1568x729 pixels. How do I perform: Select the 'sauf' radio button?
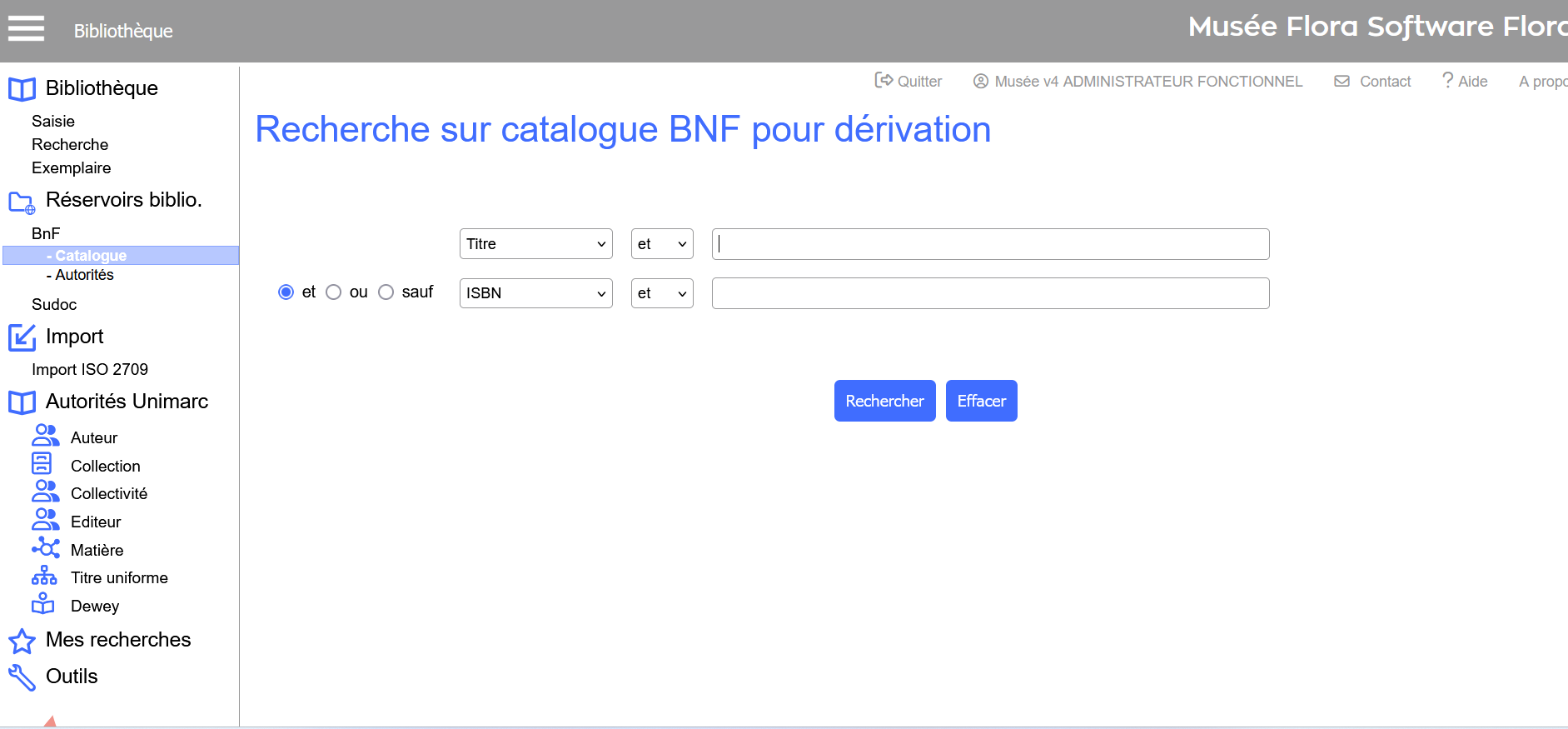coord(386,292)
